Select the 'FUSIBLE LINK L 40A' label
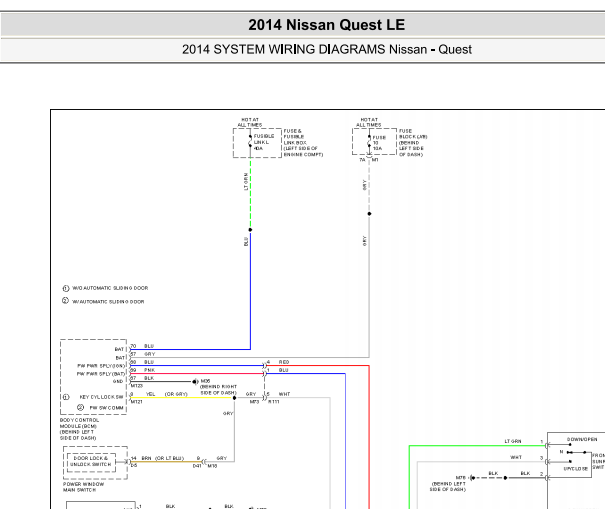The height and width of the screenshot is (509, 605). (264, 142)
